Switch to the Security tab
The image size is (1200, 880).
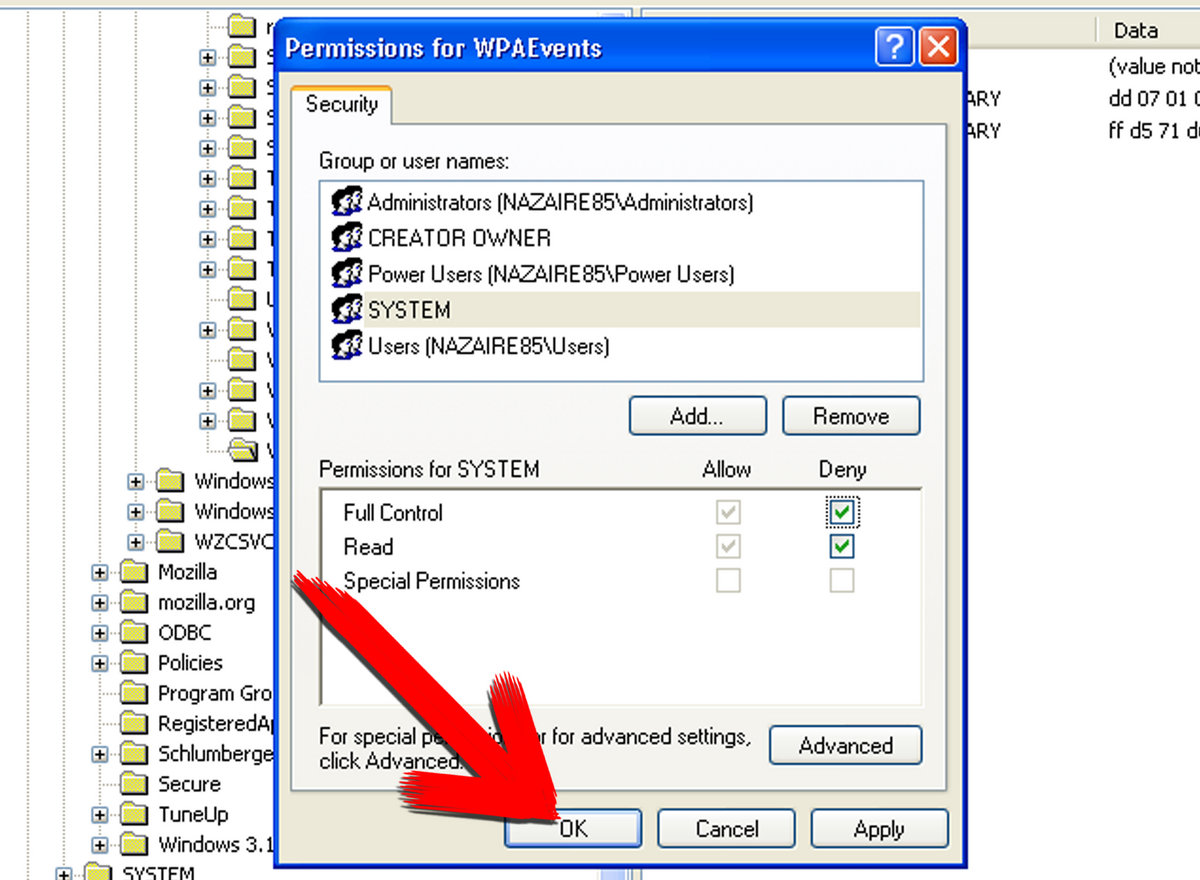pos(341,103)
